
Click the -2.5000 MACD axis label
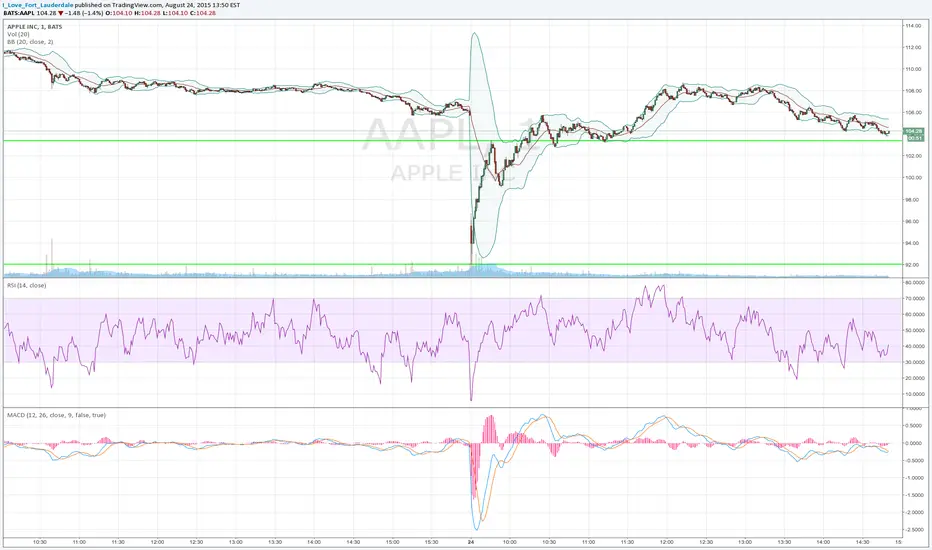[915, 529]
